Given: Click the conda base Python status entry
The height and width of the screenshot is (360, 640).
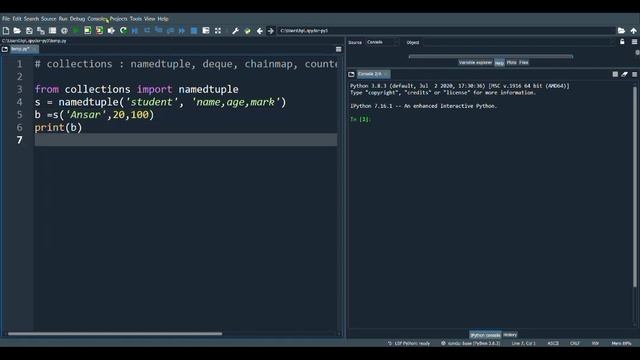Looking at the screenshot, I should tap(471, 343).
